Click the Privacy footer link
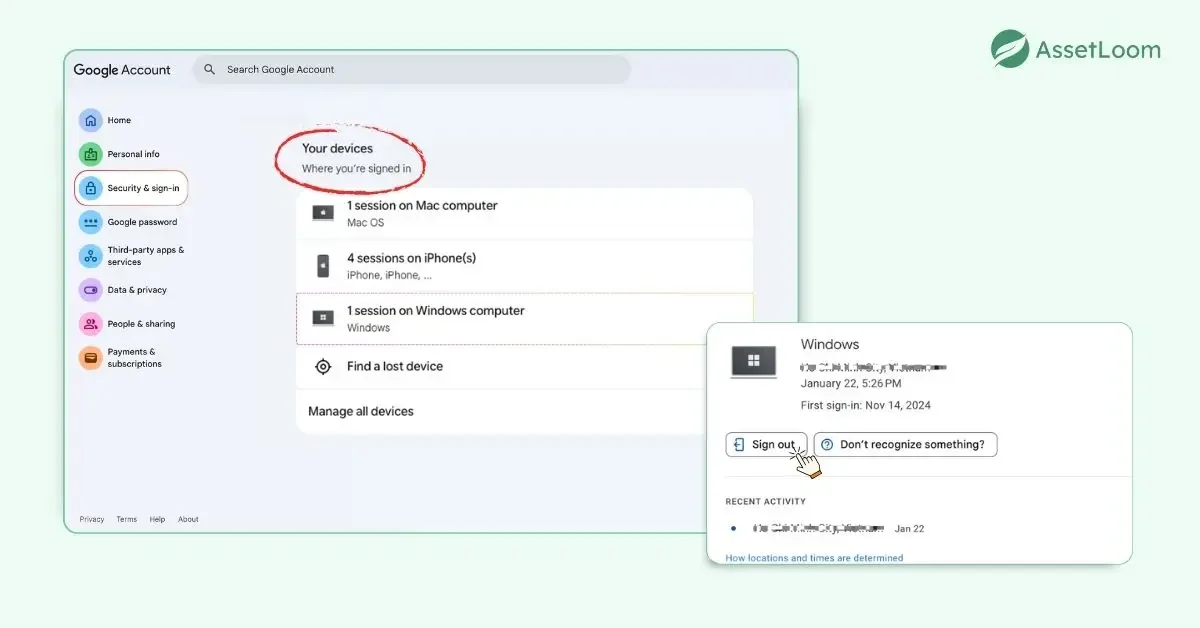This screenshot has height=628, width=1200. click(92, 519)
